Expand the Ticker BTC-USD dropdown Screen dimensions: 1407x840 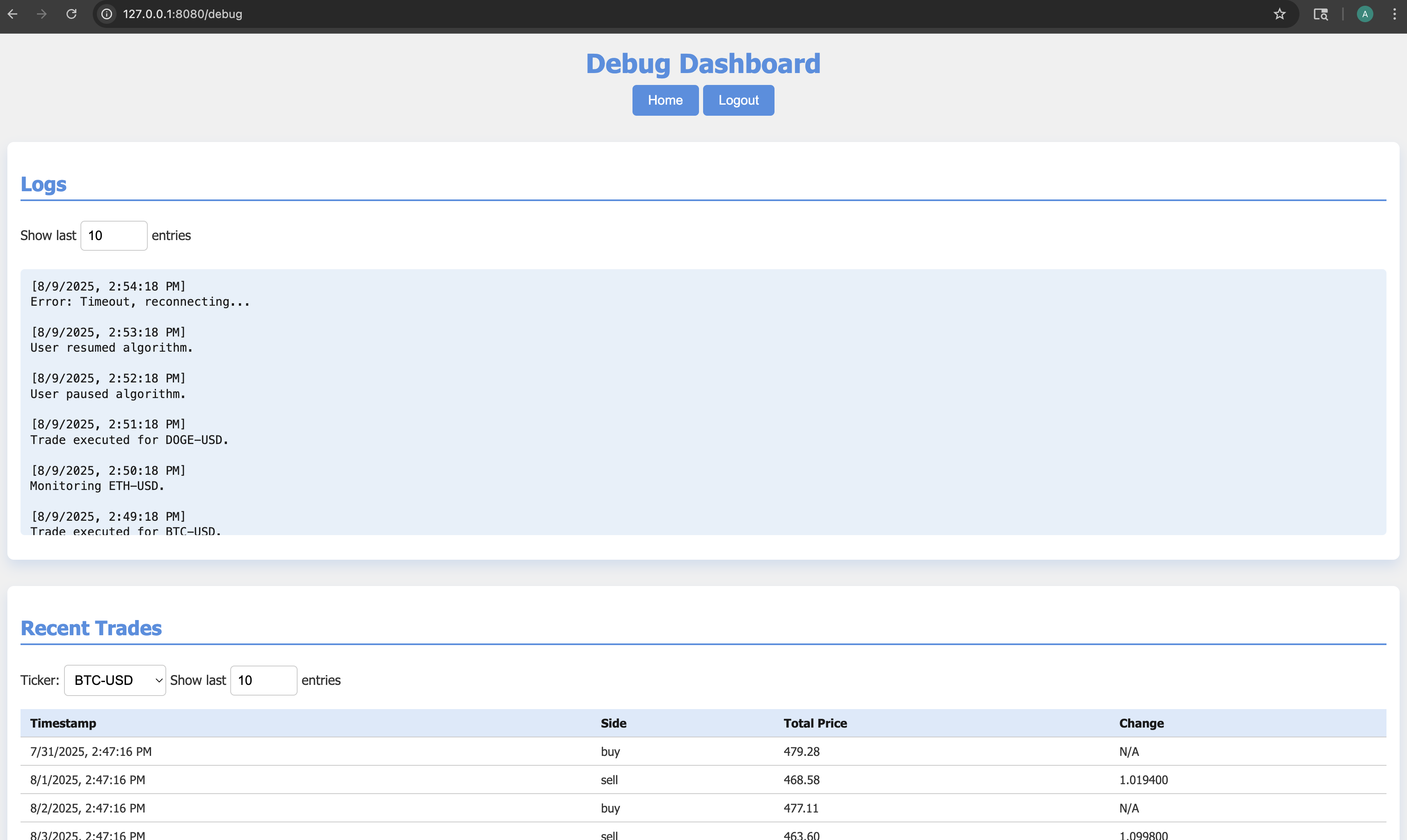point(115,680)
